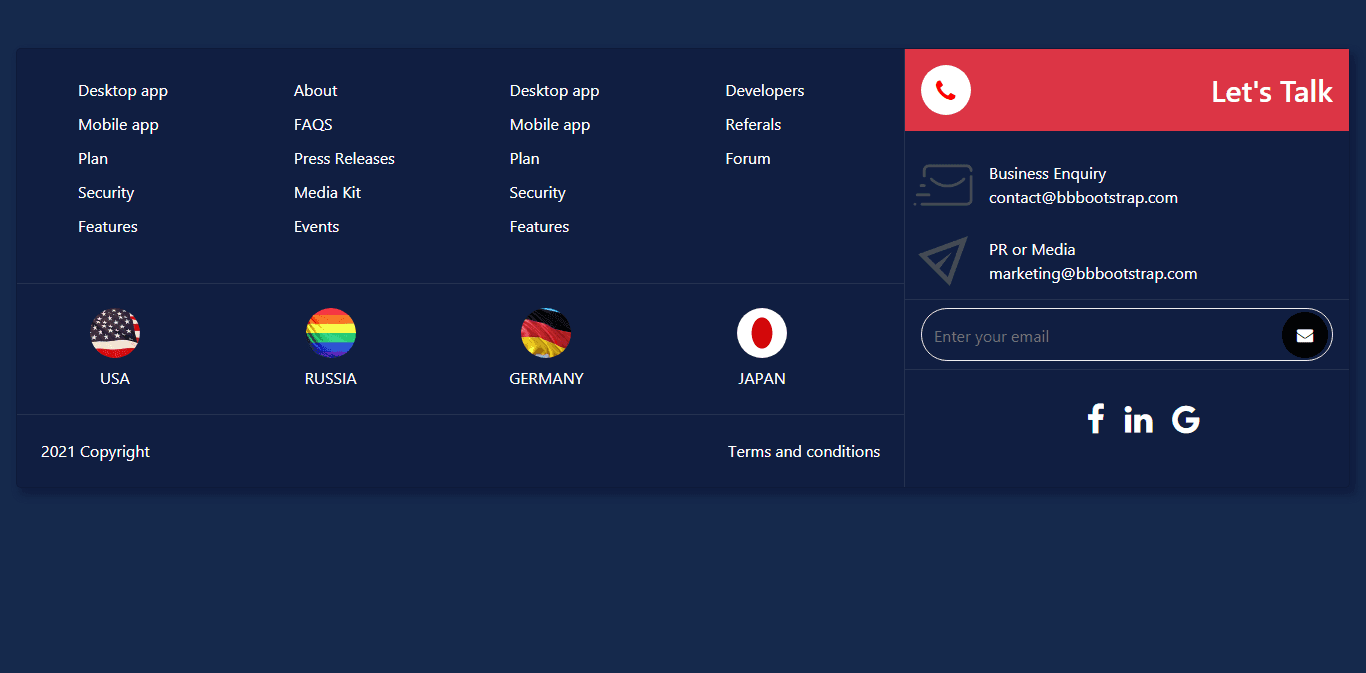
Task: Submit the newsletter via the envelope button
Action: [1305, 335]
